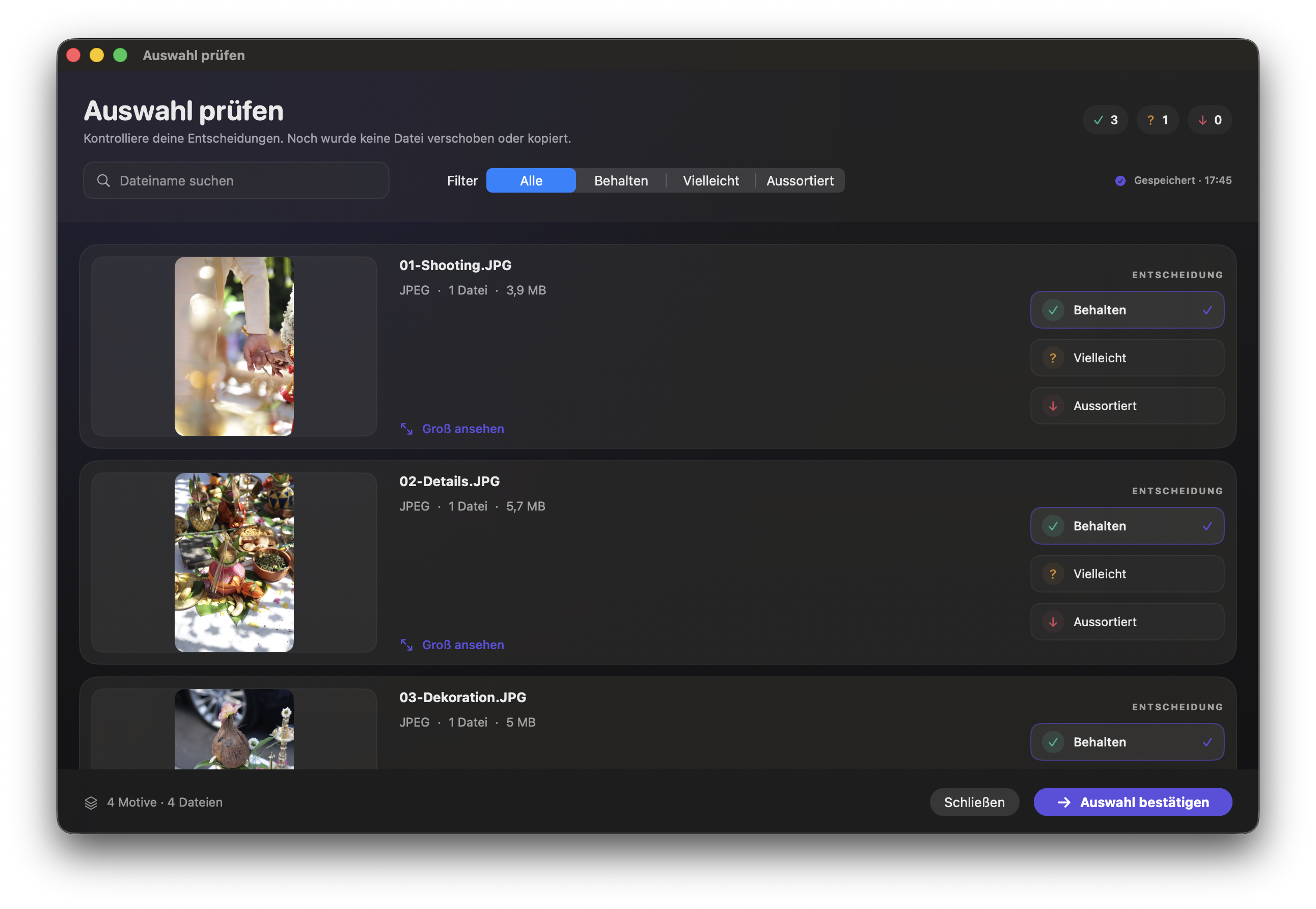Switch filter to Behalten
The width and height of the screenshot is (1316, 909).
[x=621, y=180]
